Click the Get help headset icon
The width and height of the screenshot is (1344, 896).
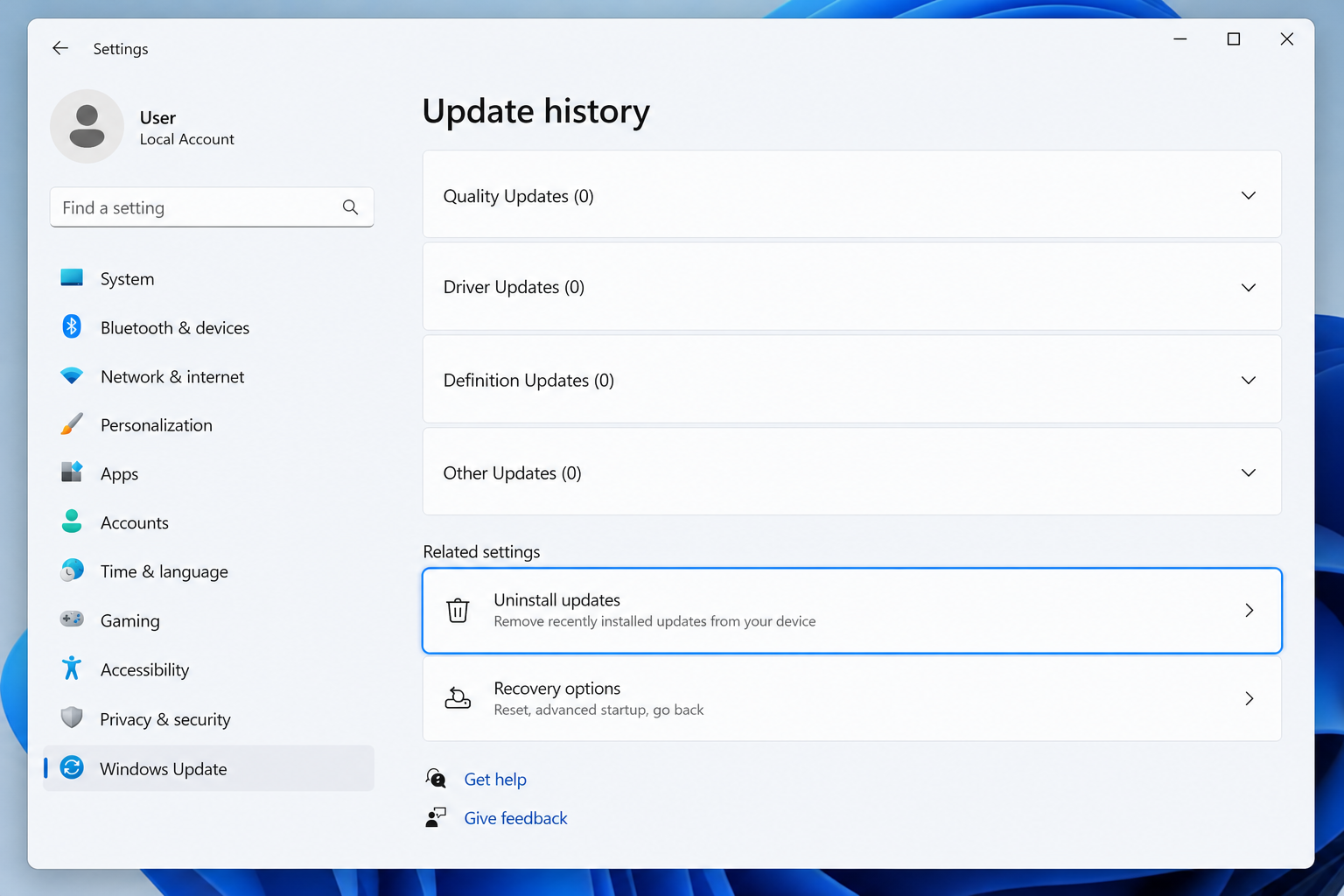click(436, 778)
